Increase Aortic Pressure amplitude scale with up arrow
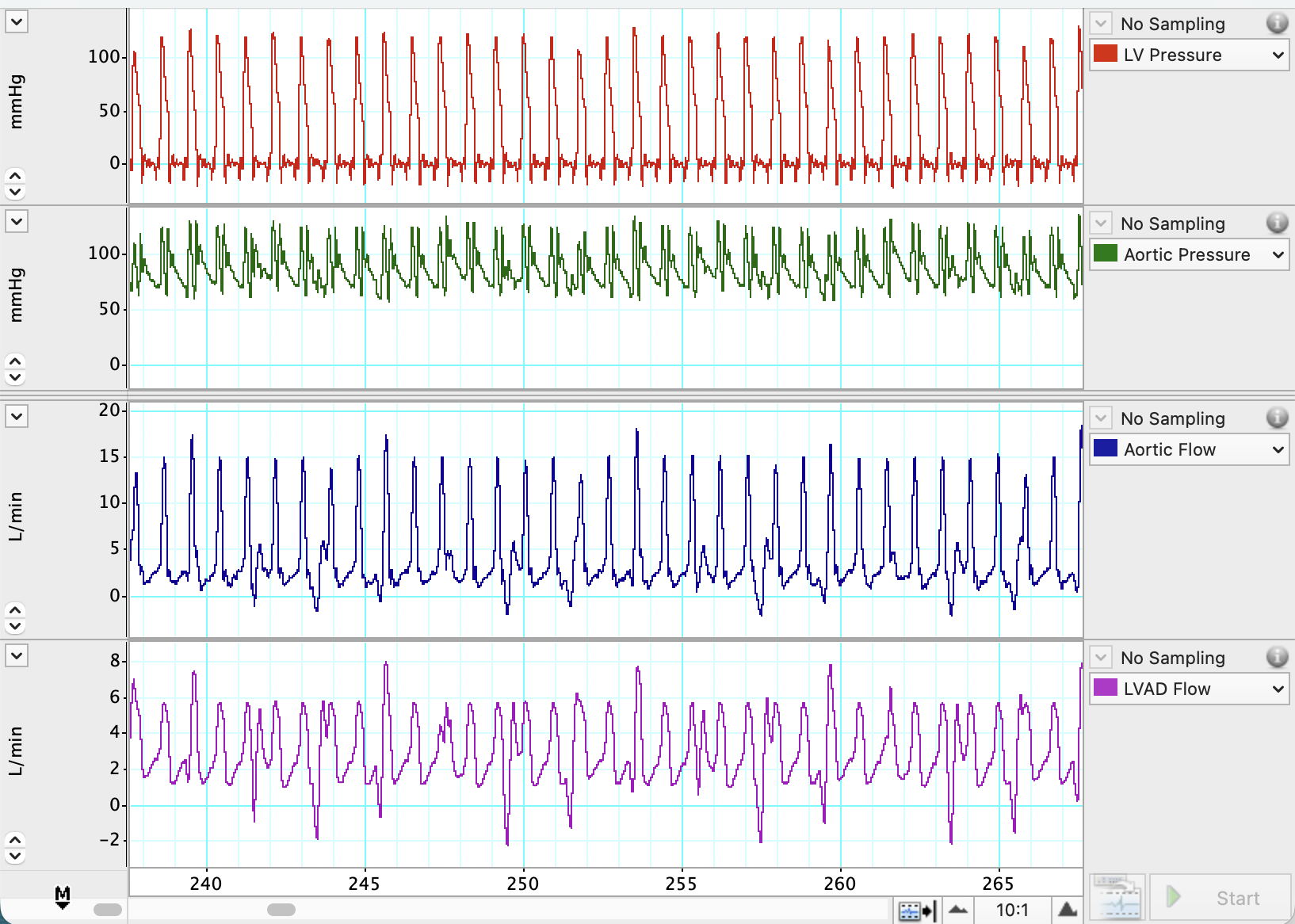The height and width of the screenshot is (924, 1295). pyautogui.click(x=16, y=361)
